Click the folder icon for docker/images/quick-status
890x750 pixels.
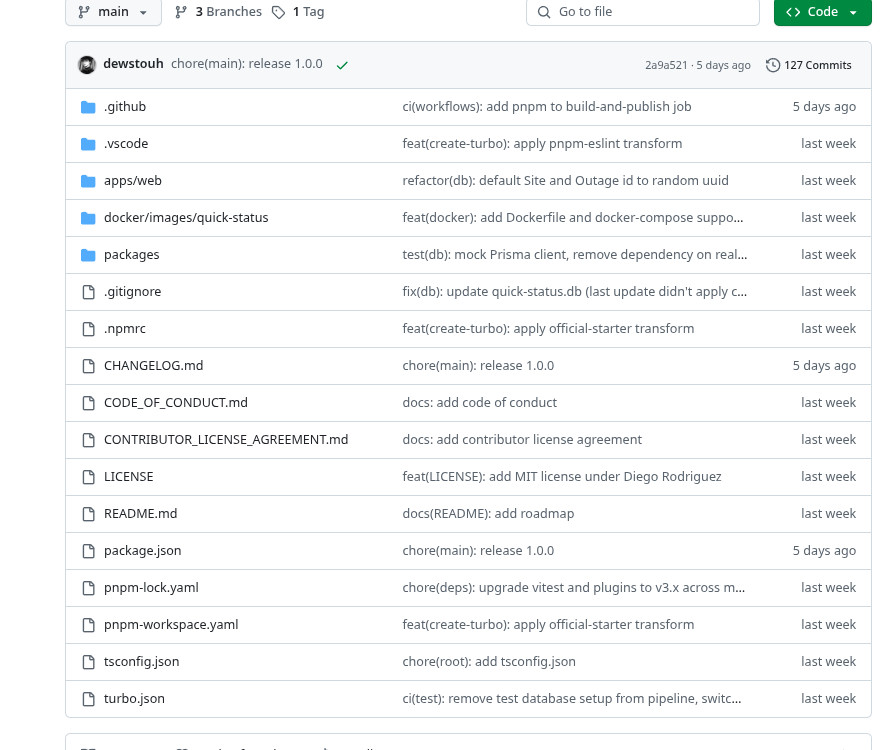[88, 217]
